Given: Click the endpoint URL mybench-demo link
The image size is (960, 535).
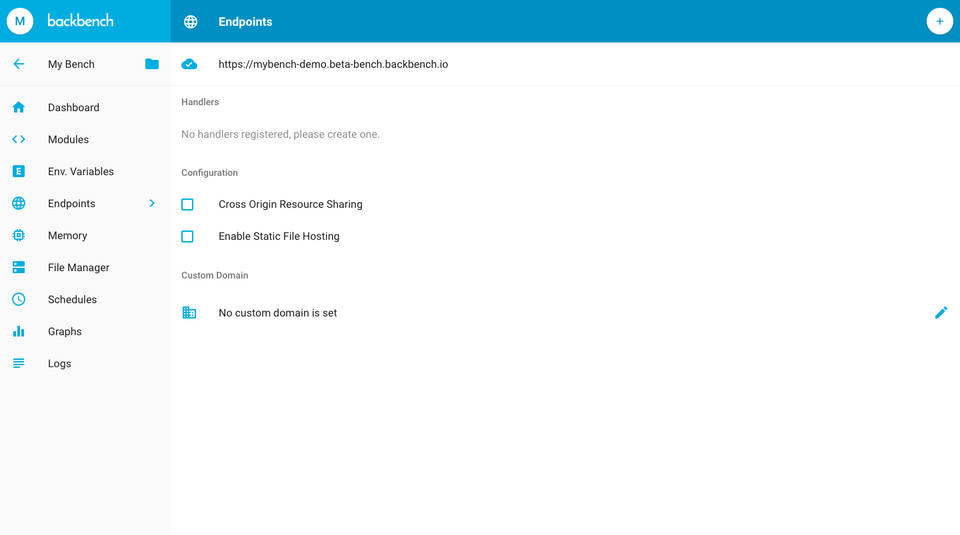Looking at the screenshot, I should point(333,64).
